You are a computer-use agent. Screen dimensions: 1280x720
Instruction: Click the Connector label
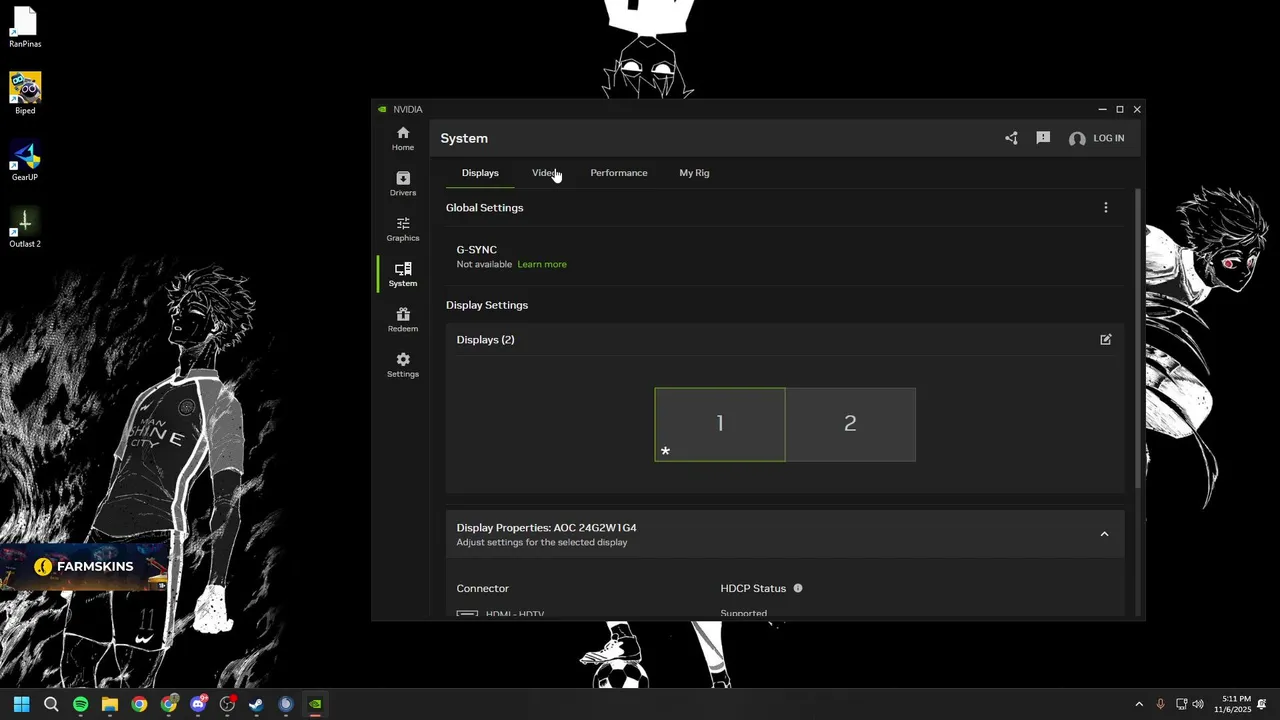tap(483, 588)
